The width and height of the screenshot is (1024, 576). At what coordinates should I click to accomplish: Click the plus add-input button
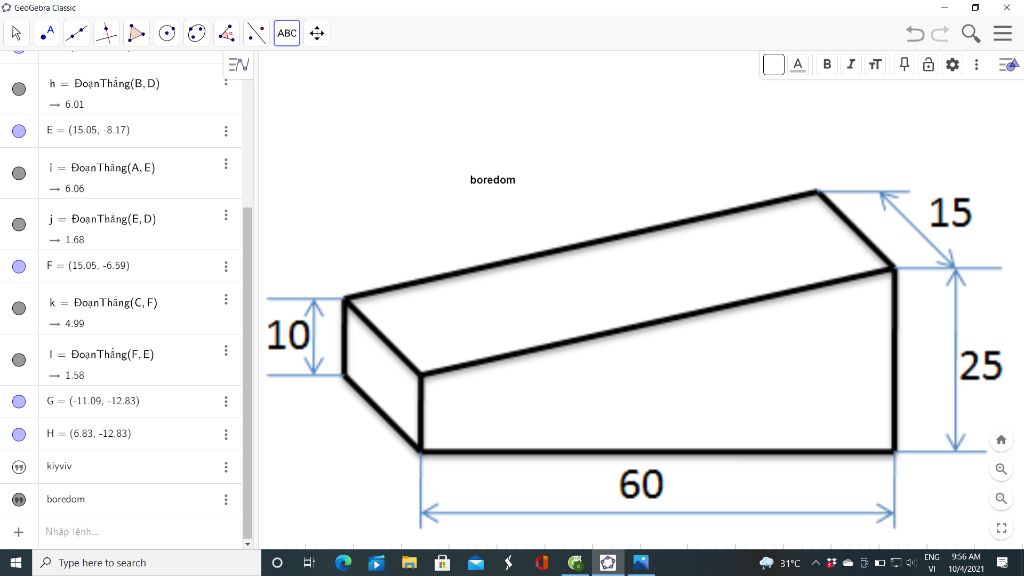pyautogui.click(x=19, y=532)
